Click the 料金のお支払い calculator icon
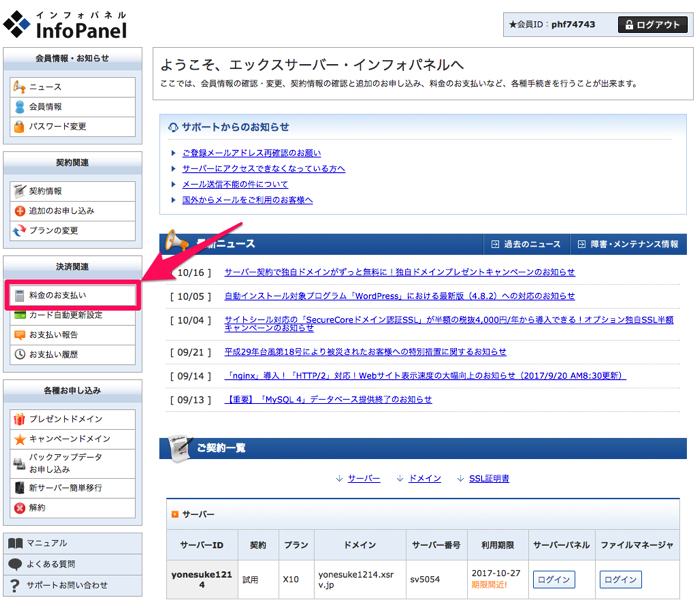Image resolution: width=700 pixels, height=609 pixels. point(19,295)
